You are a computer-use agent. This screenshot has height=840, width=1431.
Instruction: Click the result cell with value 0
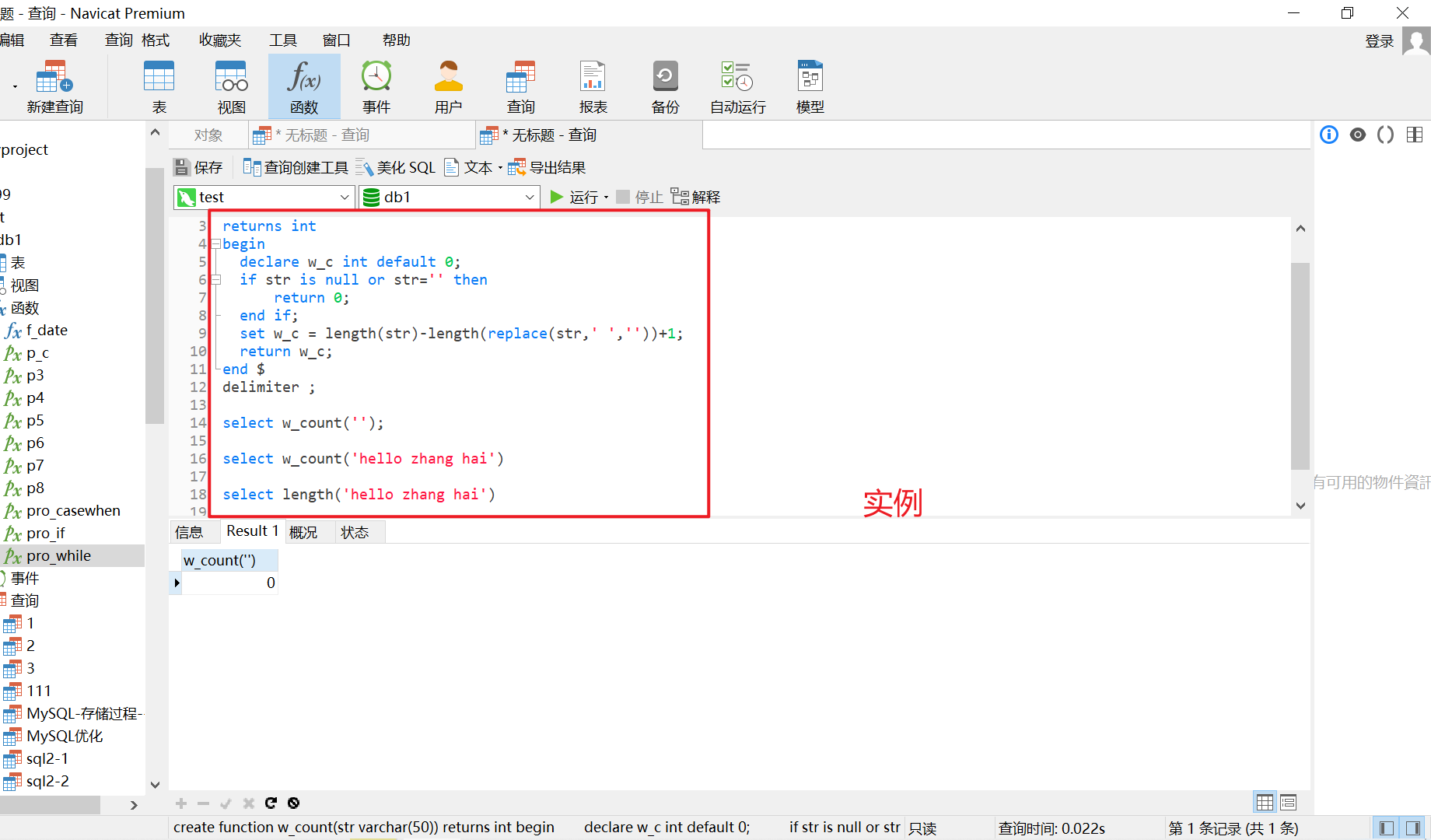(x=229, y=583)
